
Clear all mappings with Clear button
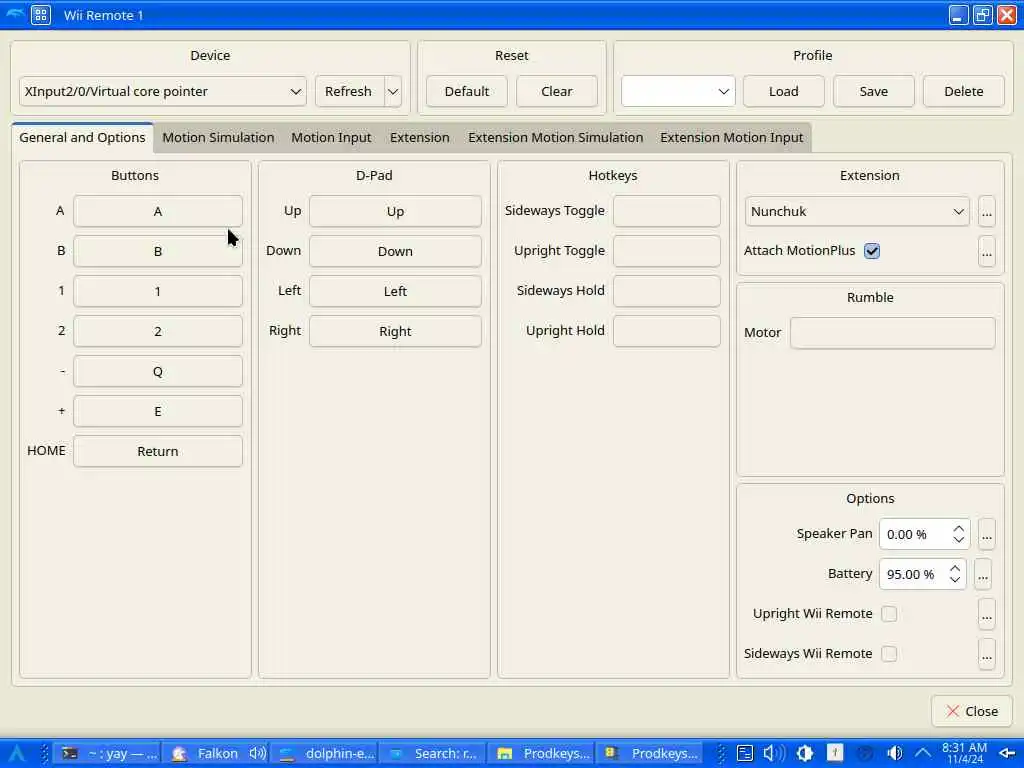point(556,91)
